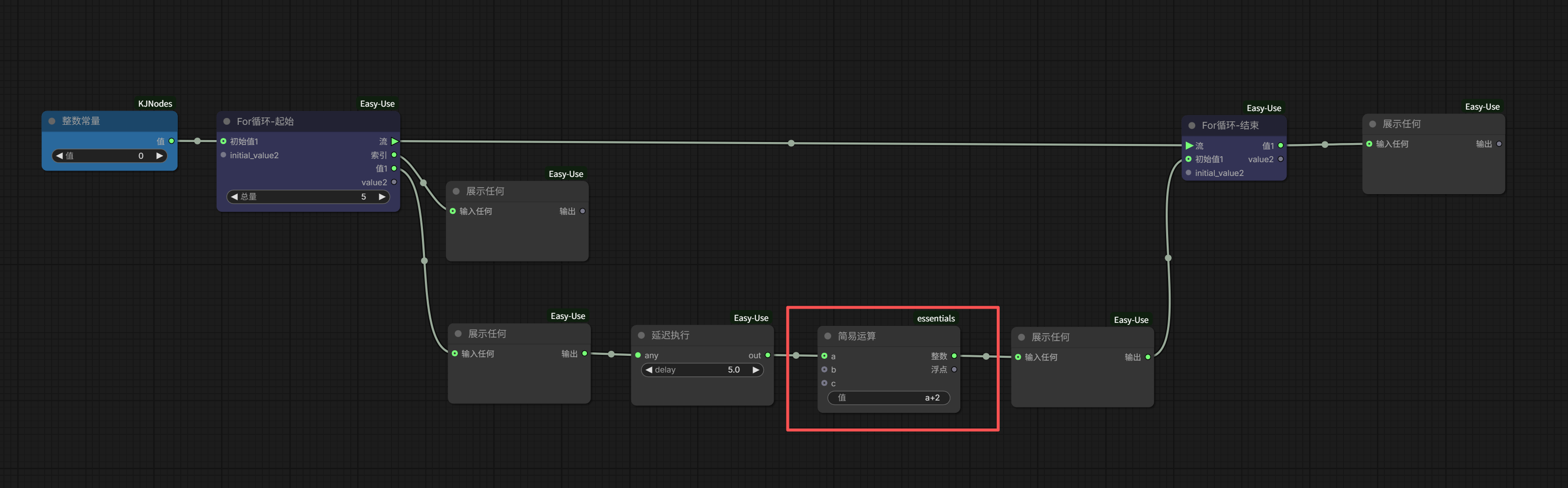Click the out output port on 延迟执行

768,355
